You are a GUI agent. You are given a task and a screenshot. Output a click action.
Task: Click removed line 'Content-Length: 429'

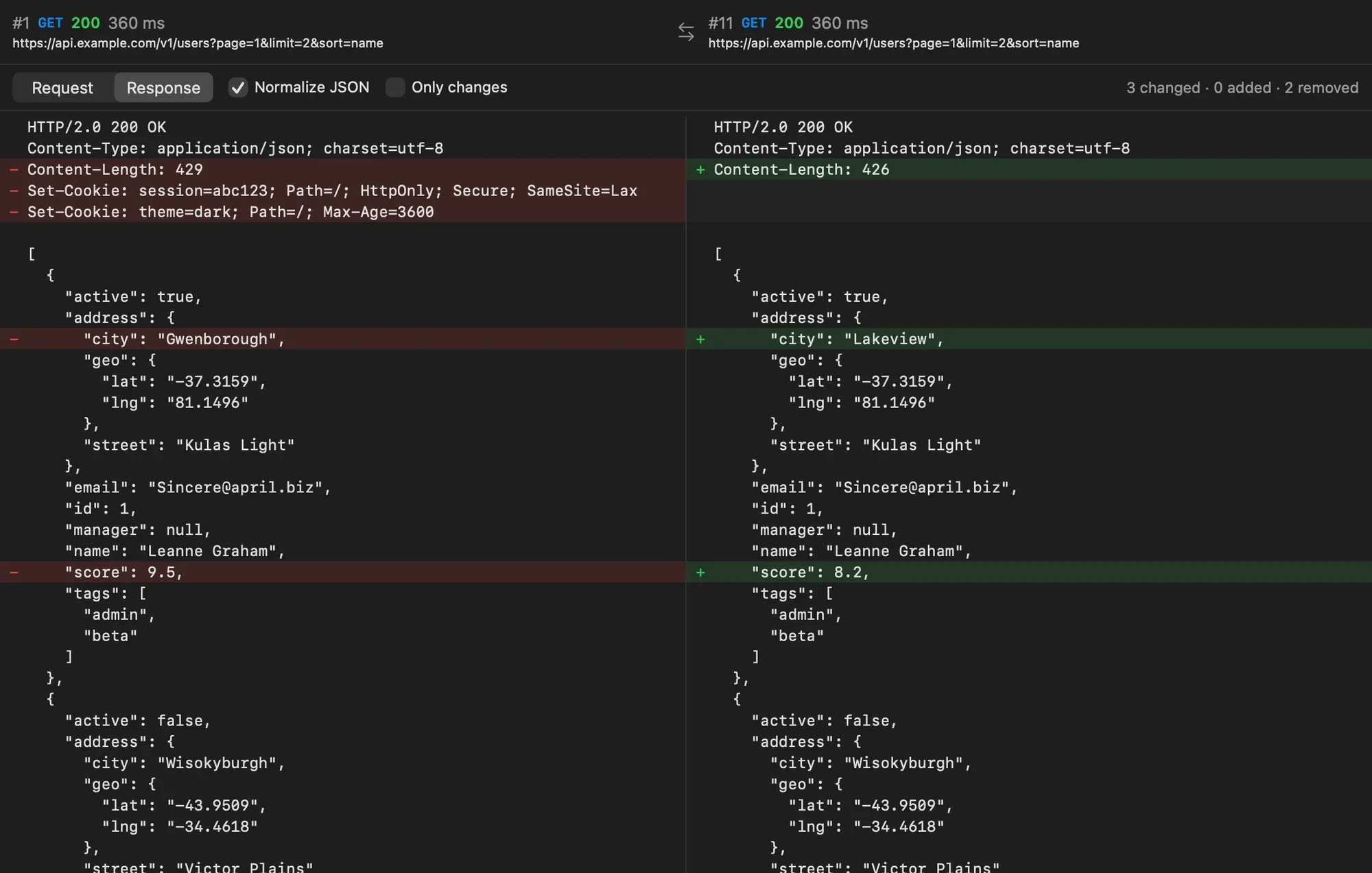click(x=343, y=169)
